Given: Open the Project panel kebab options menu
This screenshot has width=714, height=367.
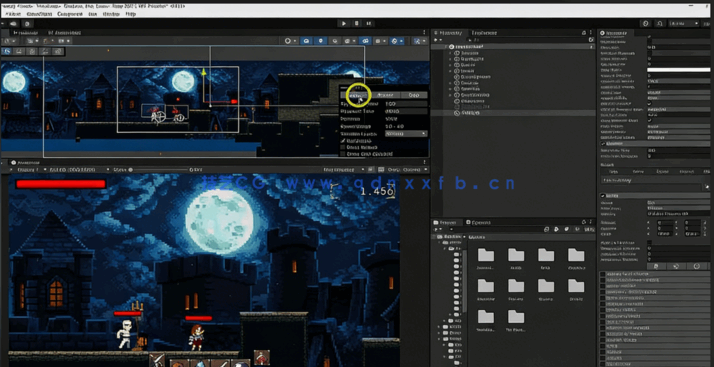Looking at the screenshot, I should pos(592,222).
